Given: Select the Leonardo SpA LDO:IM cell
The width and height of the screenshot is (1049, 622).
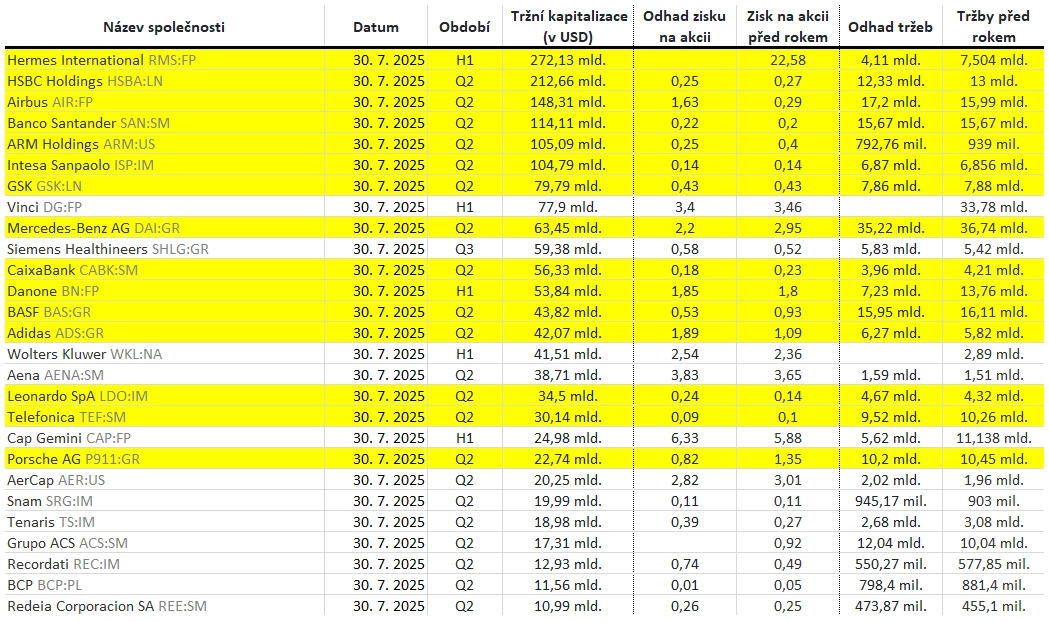Looking at the screenshot, I should pos(165,396).
